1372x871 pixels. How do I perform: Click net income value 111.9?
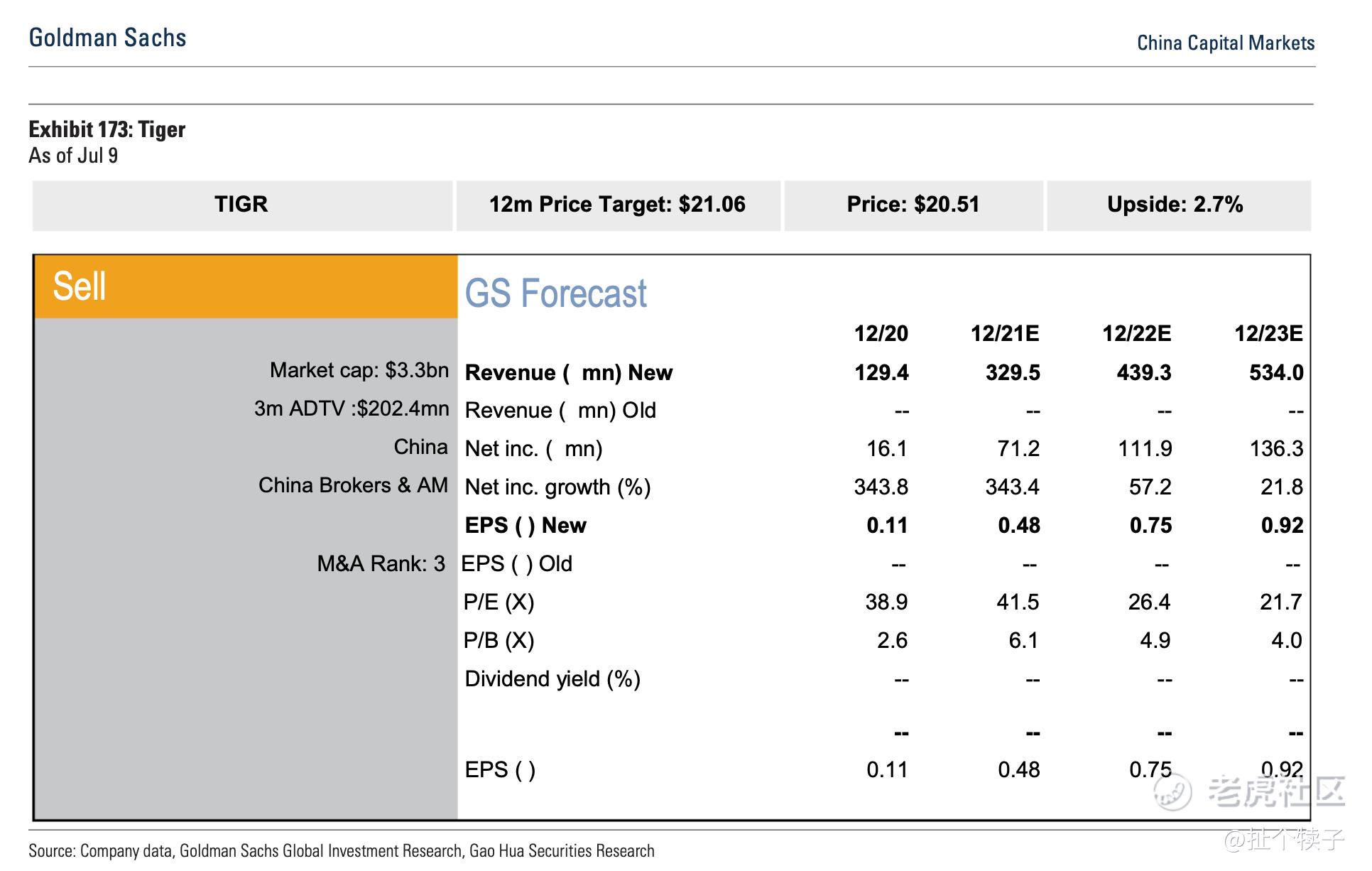click(x=1145, y=449)
